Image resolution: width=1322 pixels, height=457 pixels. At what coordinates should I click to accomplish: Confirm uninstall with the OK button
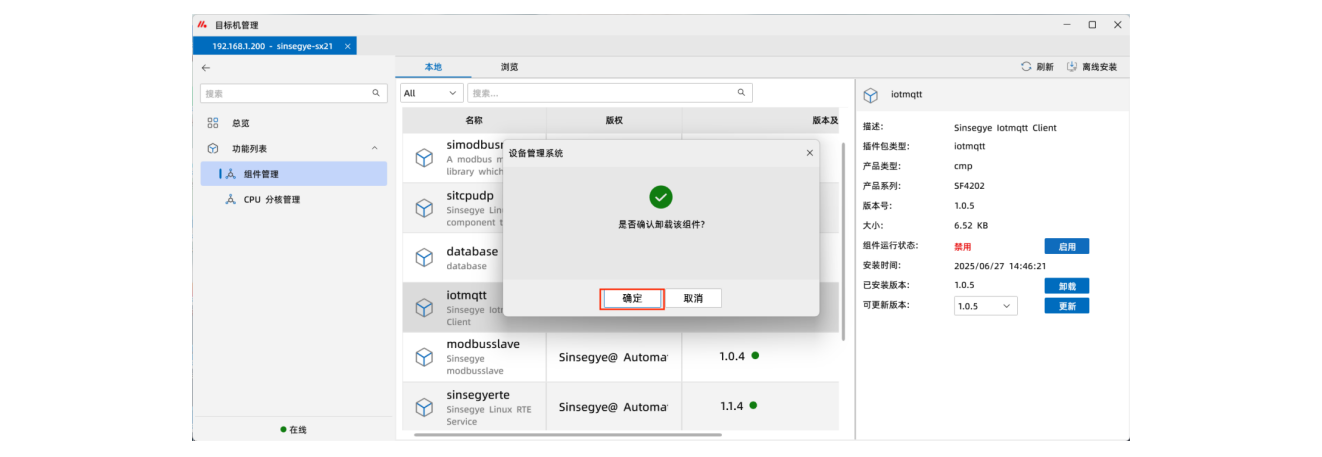click(x=632, y=298)
